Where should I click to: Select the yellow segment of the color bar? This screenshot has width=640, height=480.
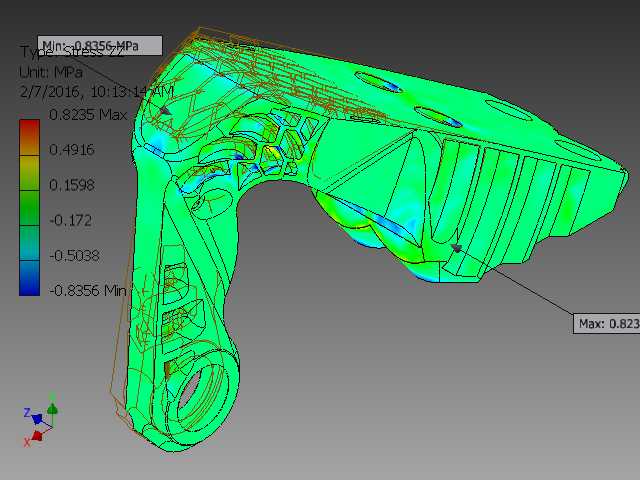pyautogui.click(x=29, y=173)
